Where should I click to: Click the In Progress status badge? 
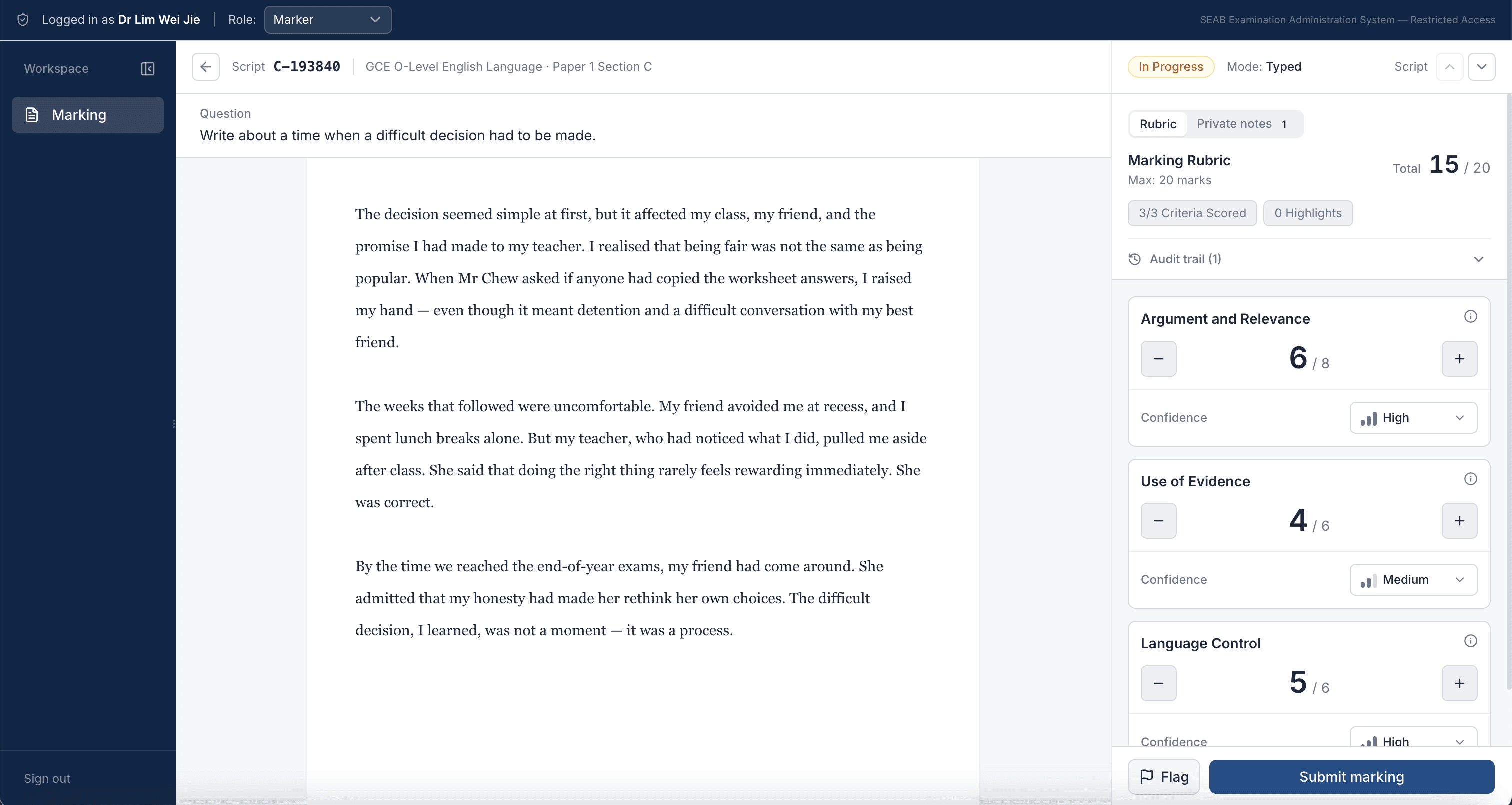pyautogui.click(x=1171, y=67)
